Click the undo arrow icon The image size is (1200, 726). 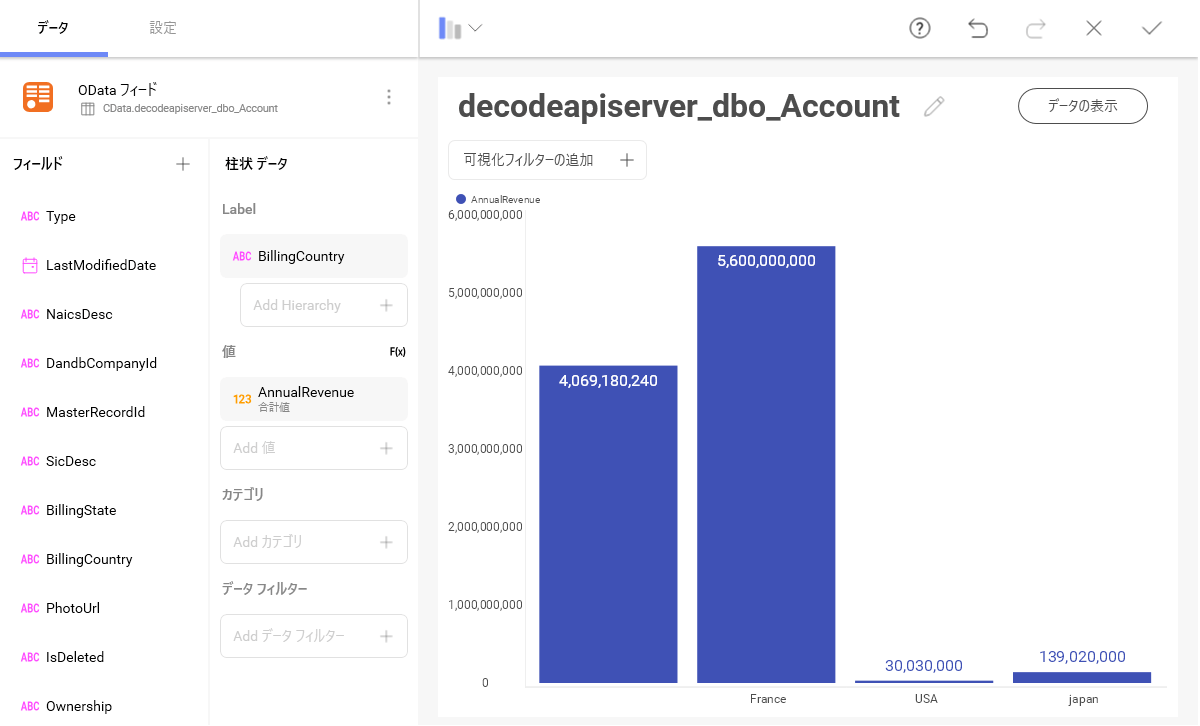[977, 29]
